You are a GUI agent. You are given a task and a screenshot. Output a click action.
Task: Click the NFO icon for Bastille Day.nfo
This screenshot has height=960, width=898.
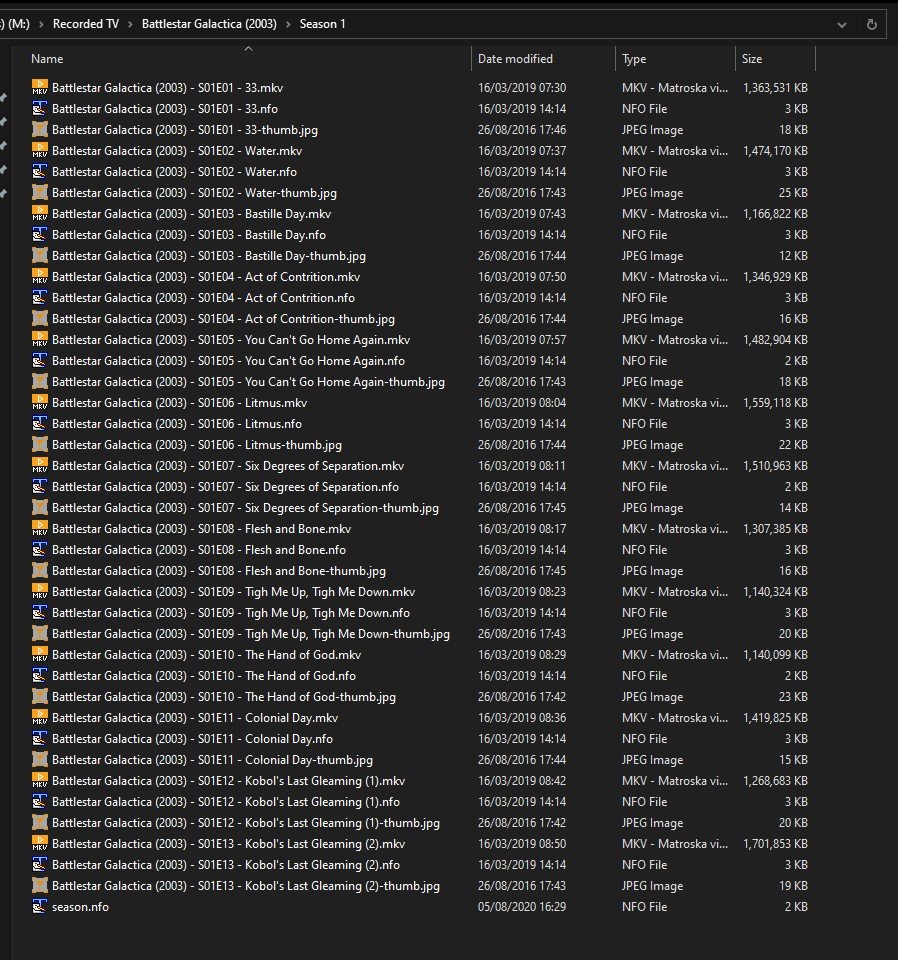click(x=40, y=234)
